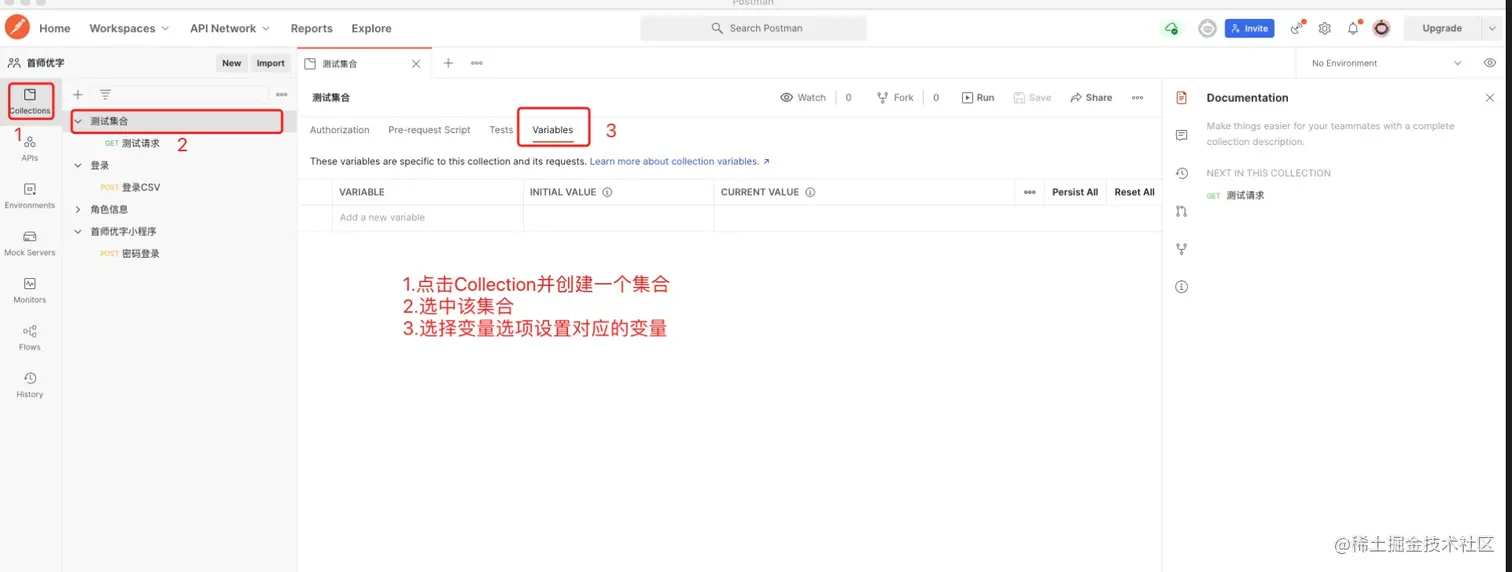Click the Postman logo icon
The height and width of the screenshot is (572, 1512).
[x=17, y=28]
